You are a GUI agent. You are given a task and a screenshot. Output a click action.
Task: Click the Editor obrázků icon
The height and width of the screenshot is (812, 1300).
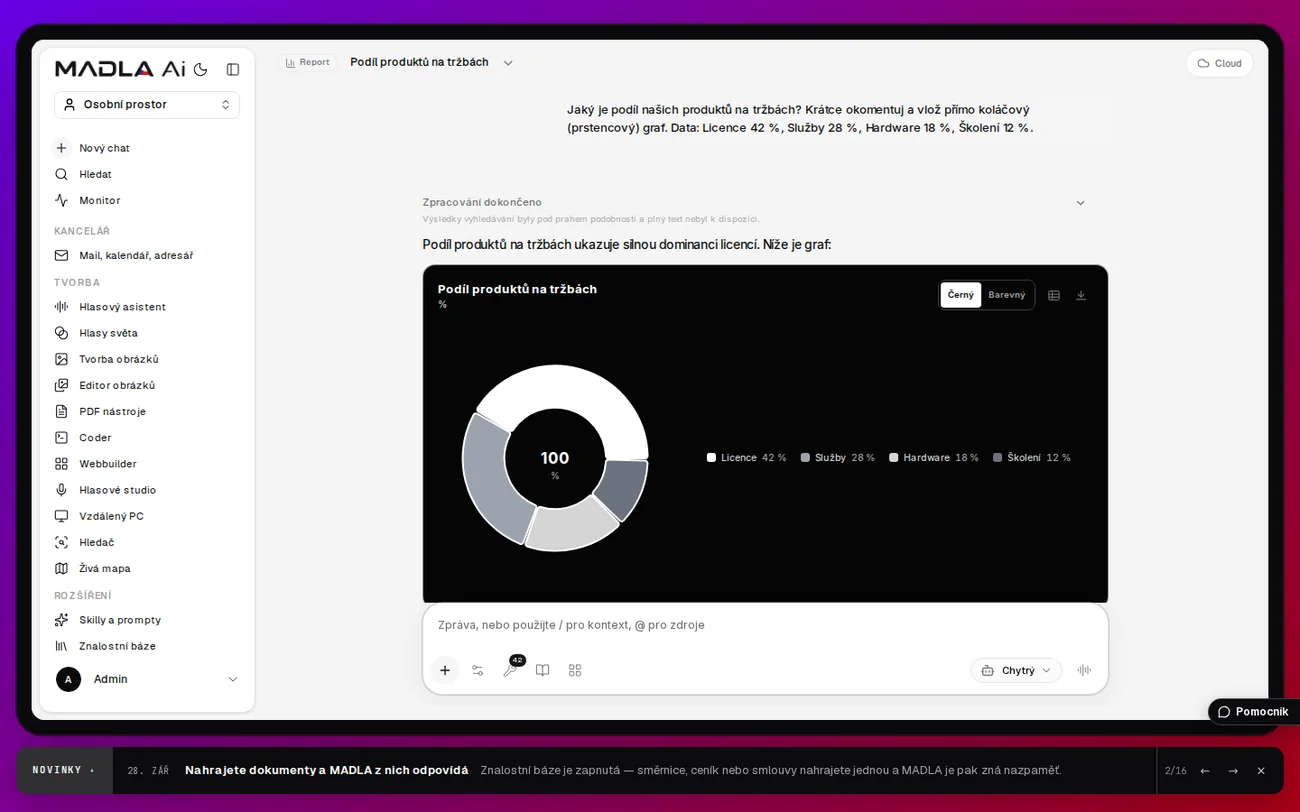(x=62, y=385)
